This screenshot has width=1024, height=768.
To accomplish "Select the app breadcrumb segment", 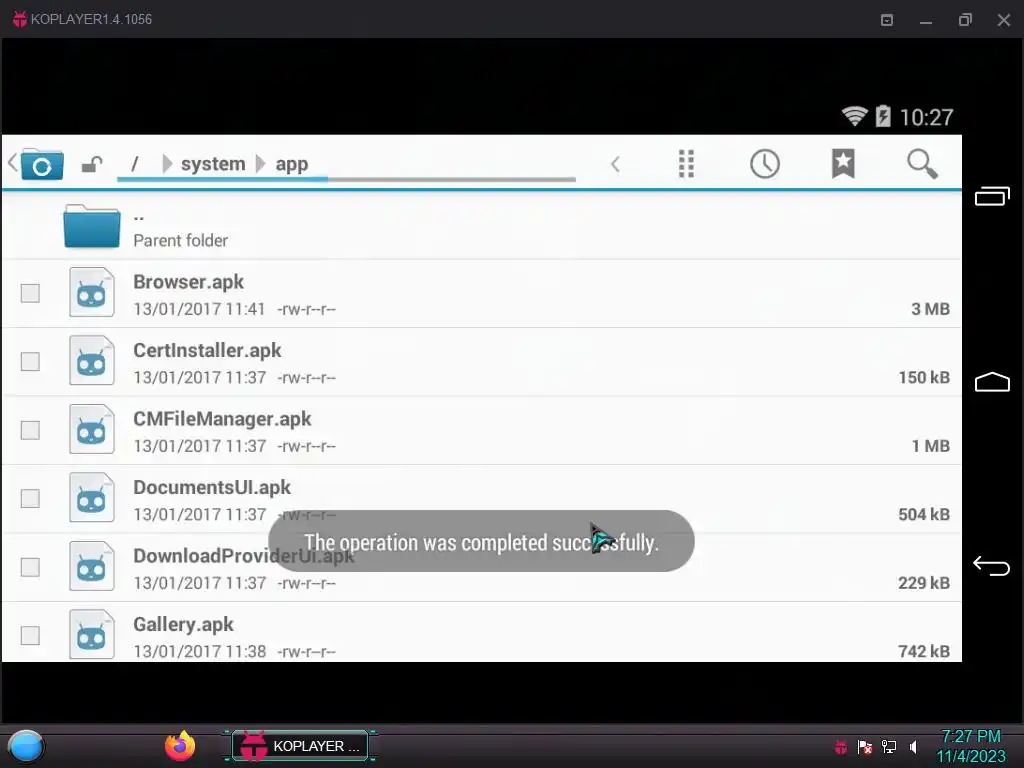I will [291, 165].
